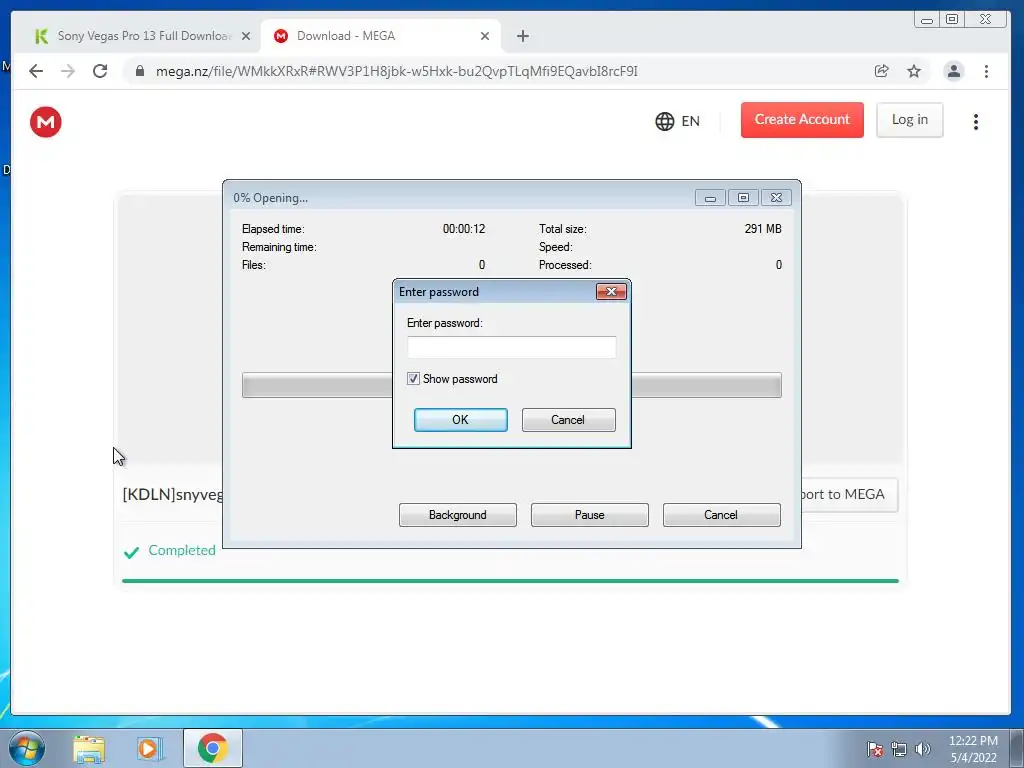This screenshot has height=768, width=1024.
Task: Maximize the 0% Opening window
Action: [x=743, y=197]
